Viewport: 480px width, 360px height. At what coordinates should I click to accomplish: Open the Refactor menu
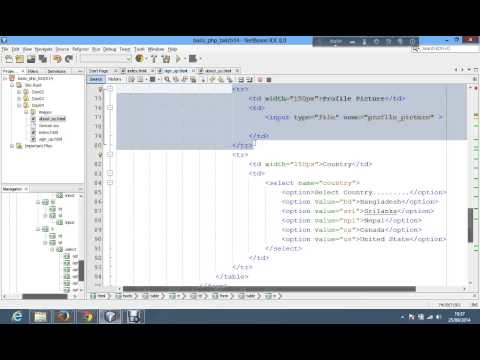pyautogui.click(x=81, y=49)
